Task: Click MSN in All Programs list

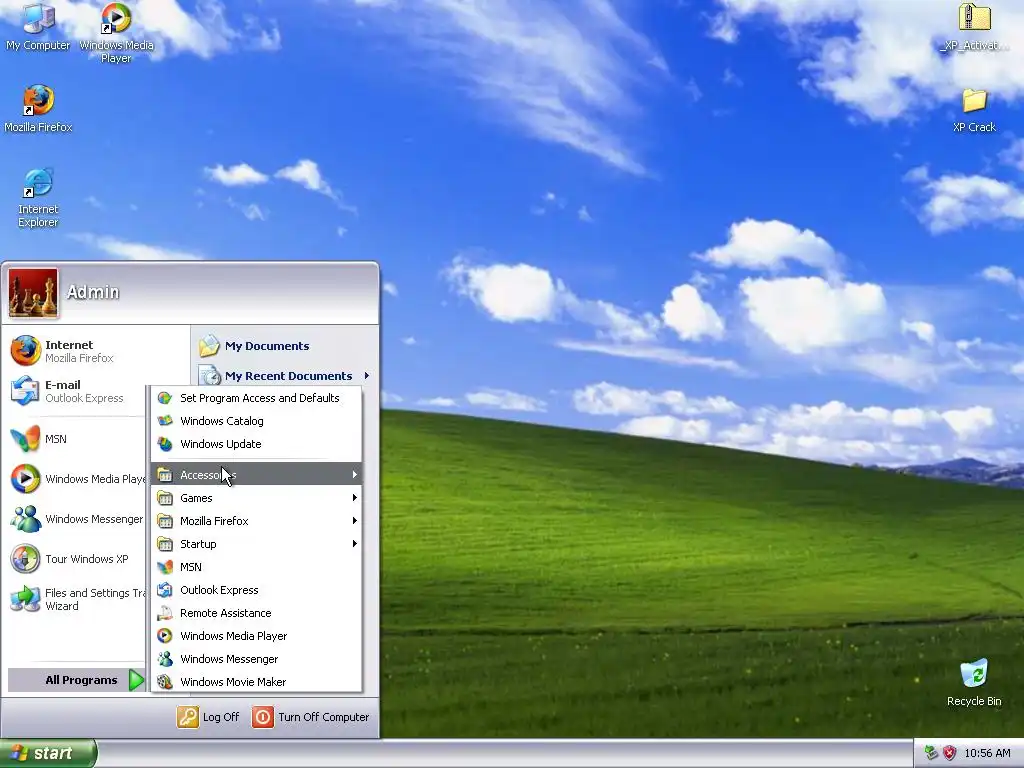Action: click(256, 567)
